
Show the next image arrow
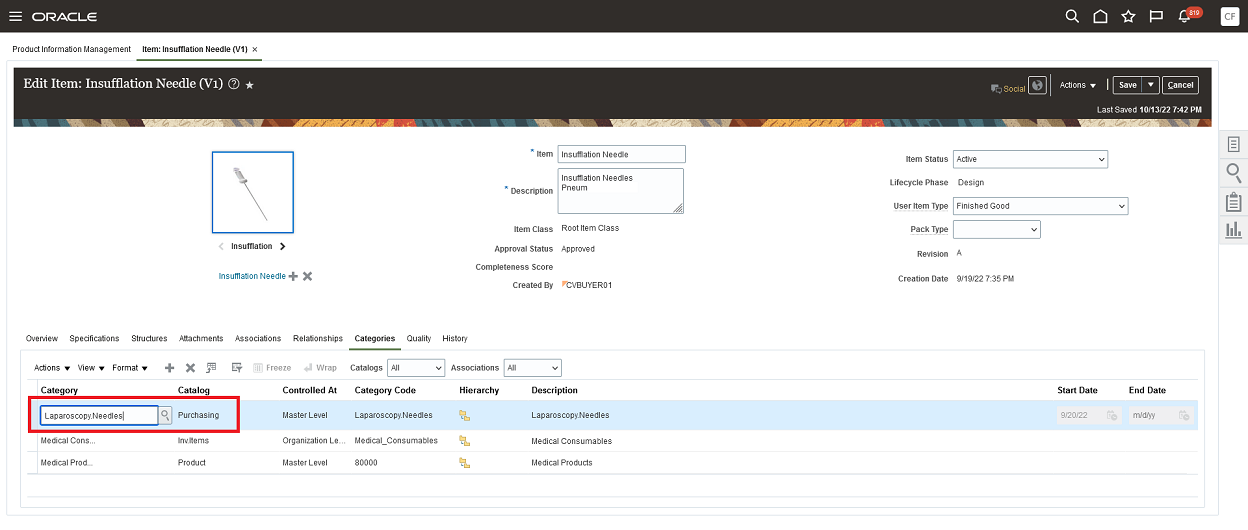(283, 246)
